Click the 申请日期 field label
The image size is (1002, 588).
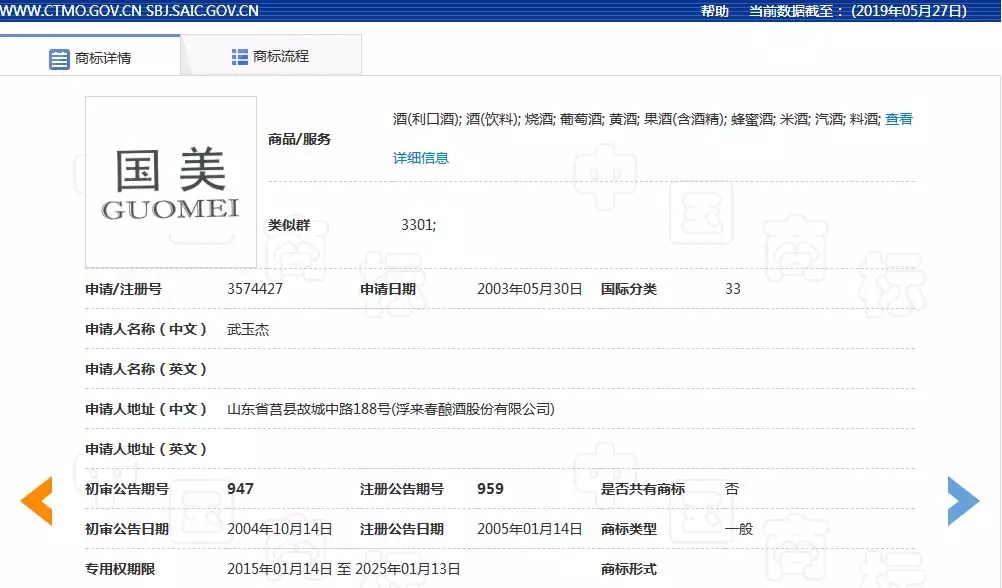point(388,289)
